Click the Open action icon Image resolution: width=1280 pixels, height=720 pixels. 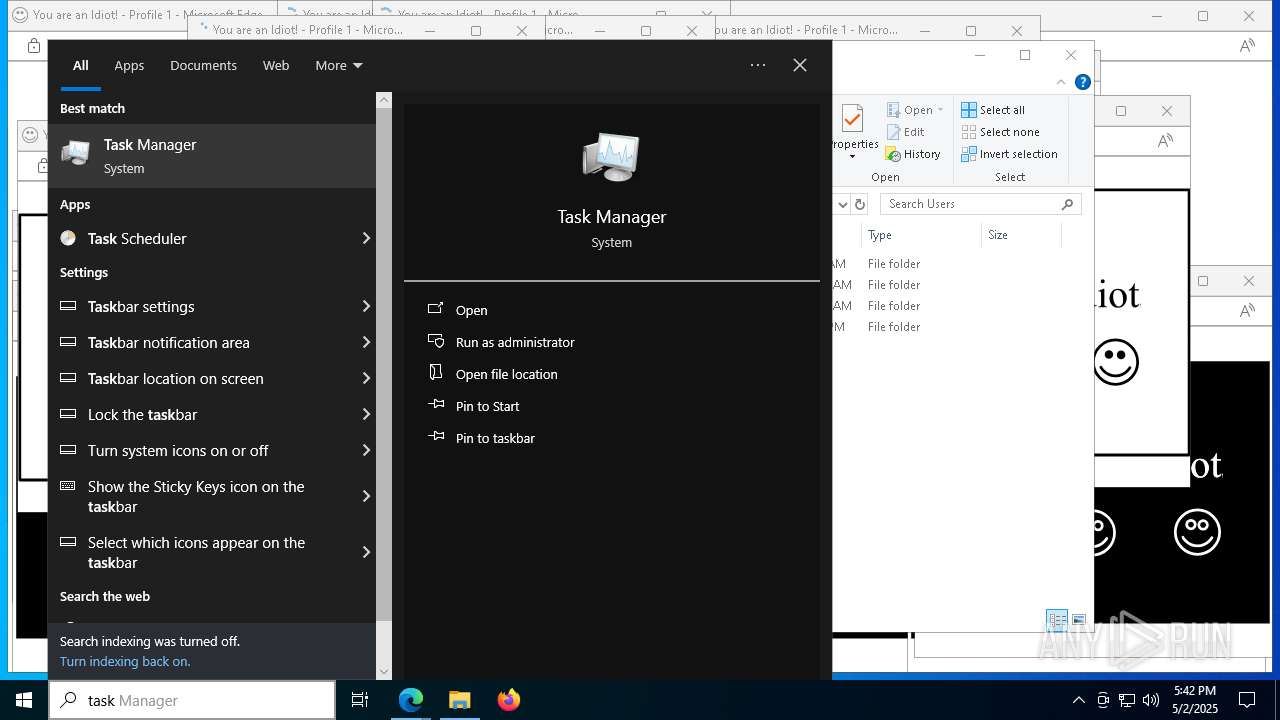click(x=436, y=309)
